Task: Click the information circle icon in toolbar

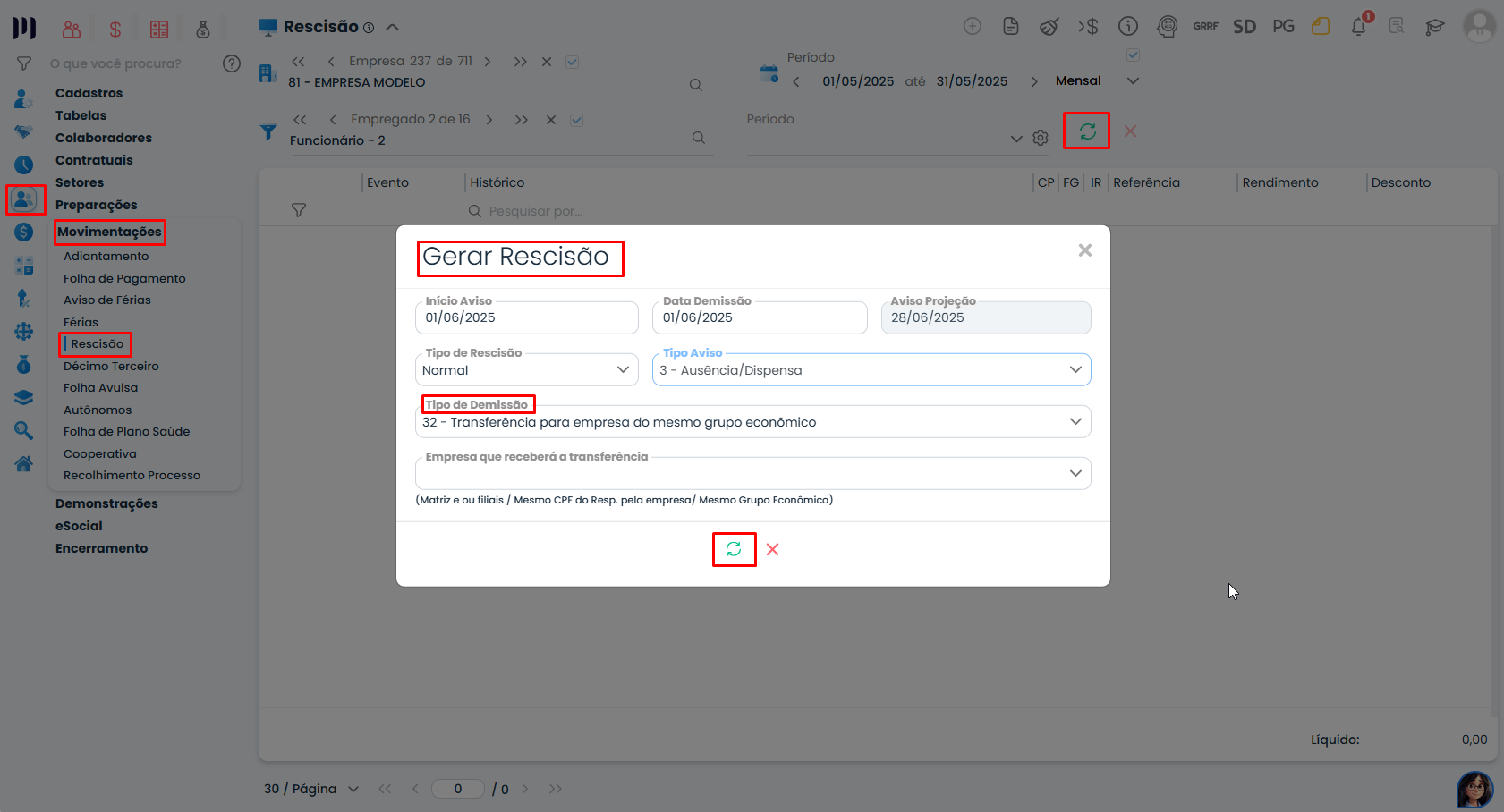Action: 1128,27
